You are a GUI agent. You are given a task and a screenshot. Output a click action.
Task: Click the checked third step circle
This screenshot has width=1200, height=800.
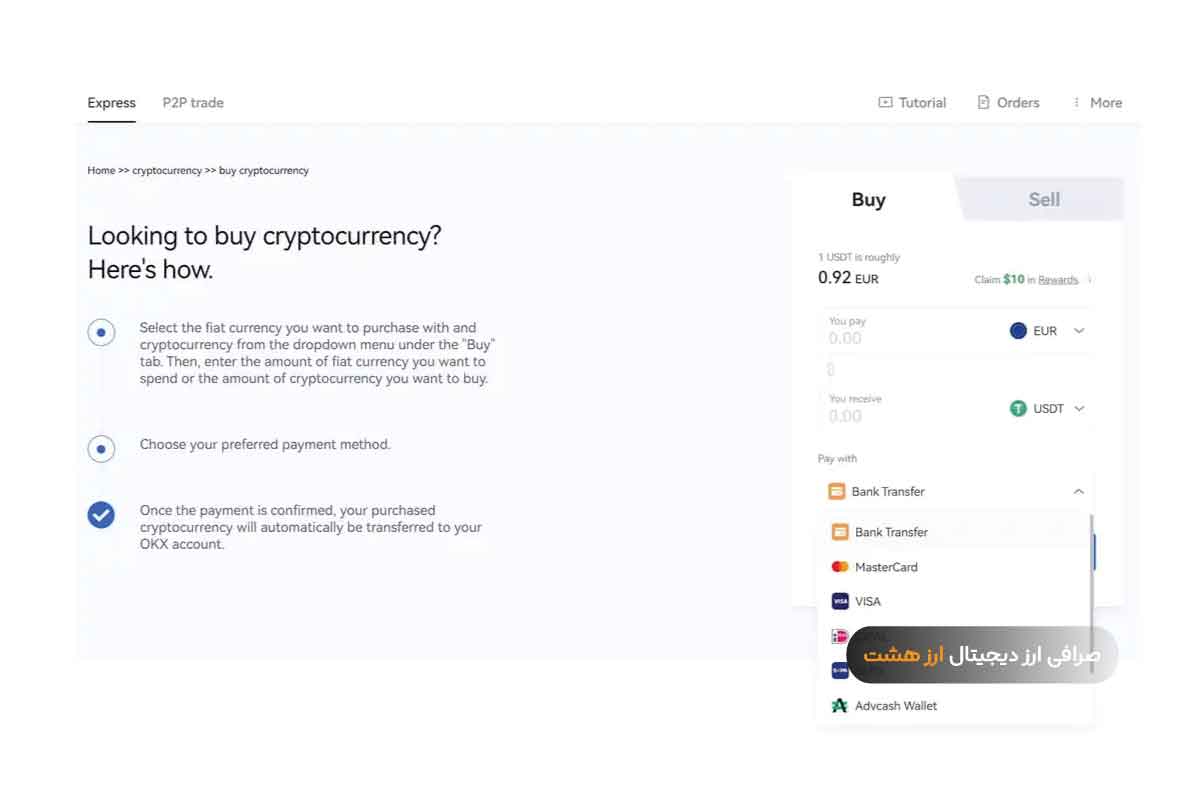(101, 515)
